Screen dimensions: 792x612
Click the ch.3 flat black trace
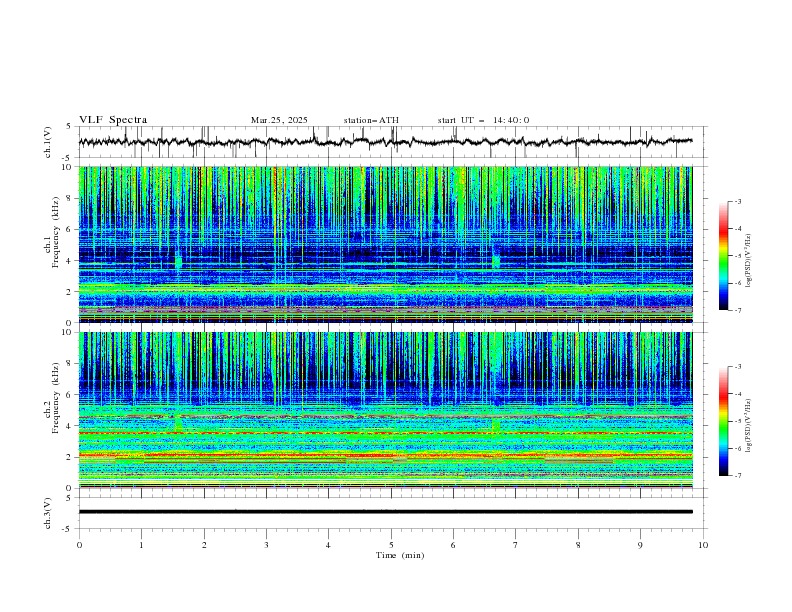point(386,512)
